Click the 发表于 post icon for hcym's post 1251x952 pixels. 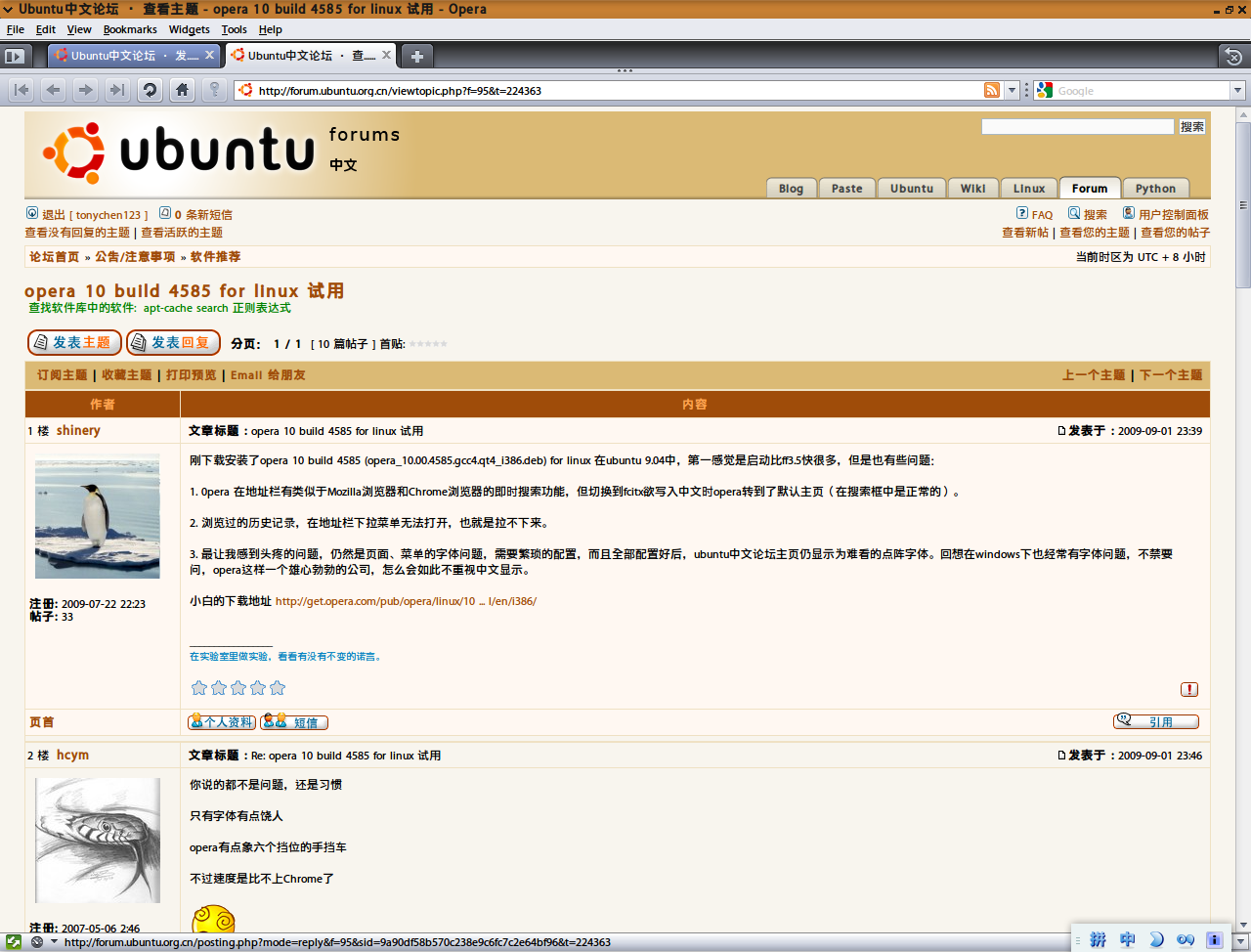pos(1061,756)
